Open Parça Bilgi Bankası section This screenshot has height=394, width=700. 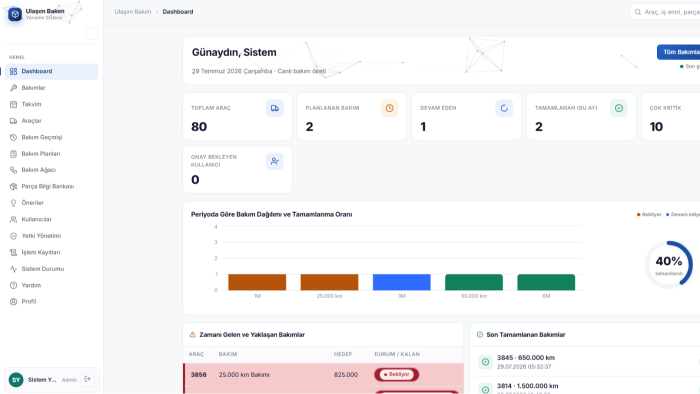pyautogui.click(x=51, y=187)
